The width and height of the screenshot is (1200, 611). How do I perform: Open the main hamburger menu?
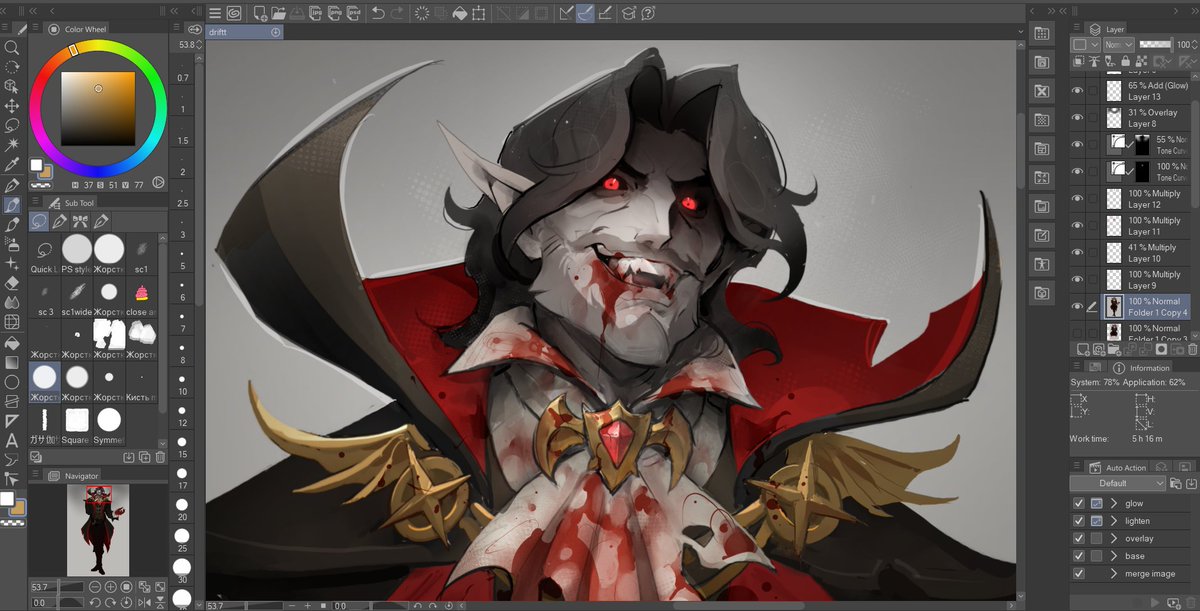tap(215, 14)
